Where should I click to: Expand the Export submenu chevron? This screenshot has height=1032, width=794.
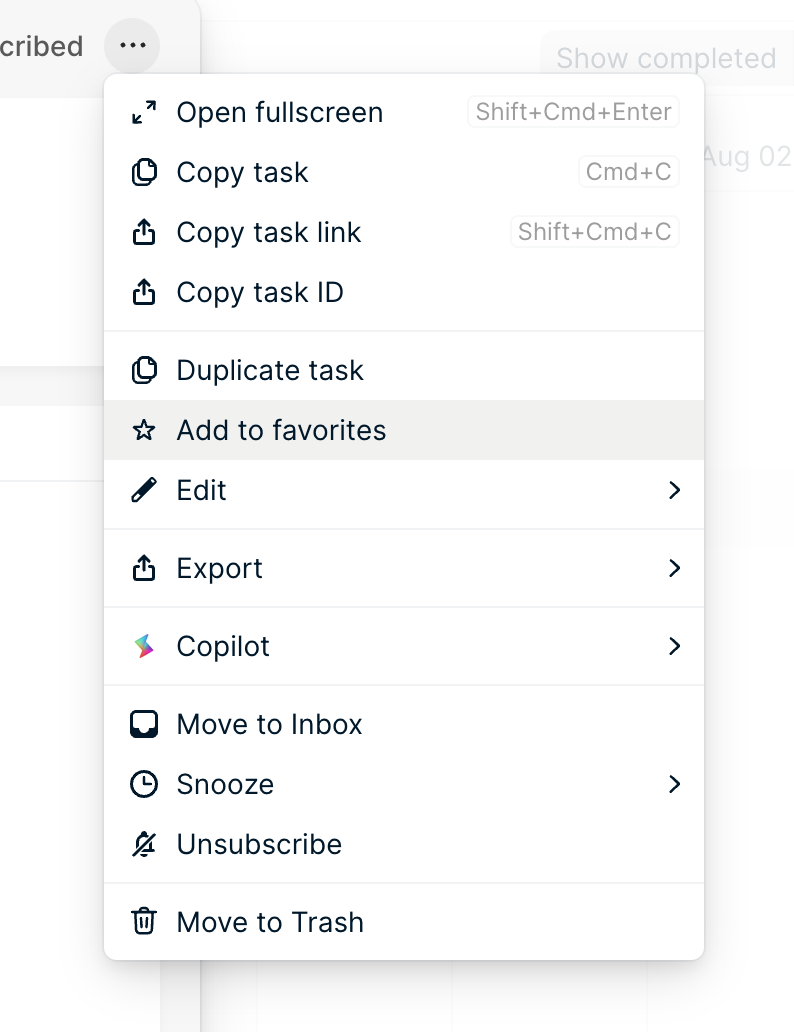674,568
